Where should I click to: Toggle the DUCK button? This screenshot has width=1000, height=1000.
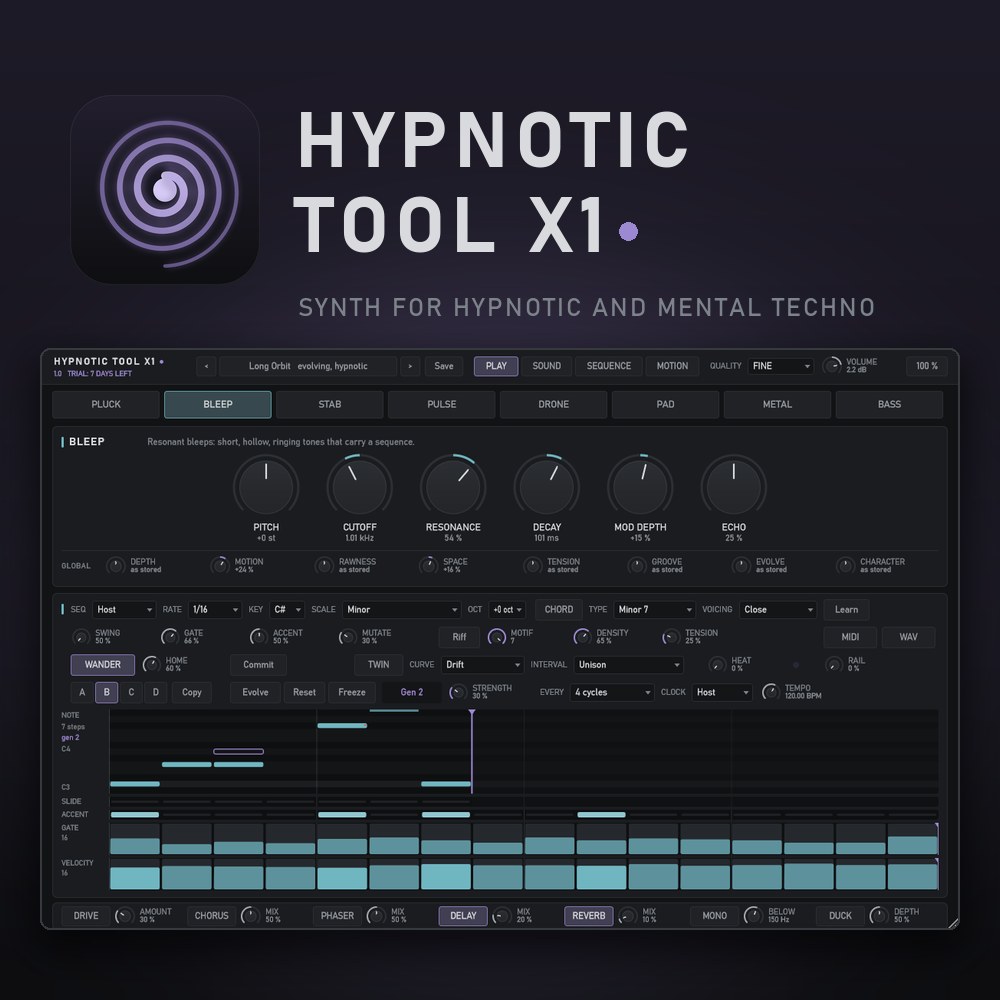tap(840, 916)
